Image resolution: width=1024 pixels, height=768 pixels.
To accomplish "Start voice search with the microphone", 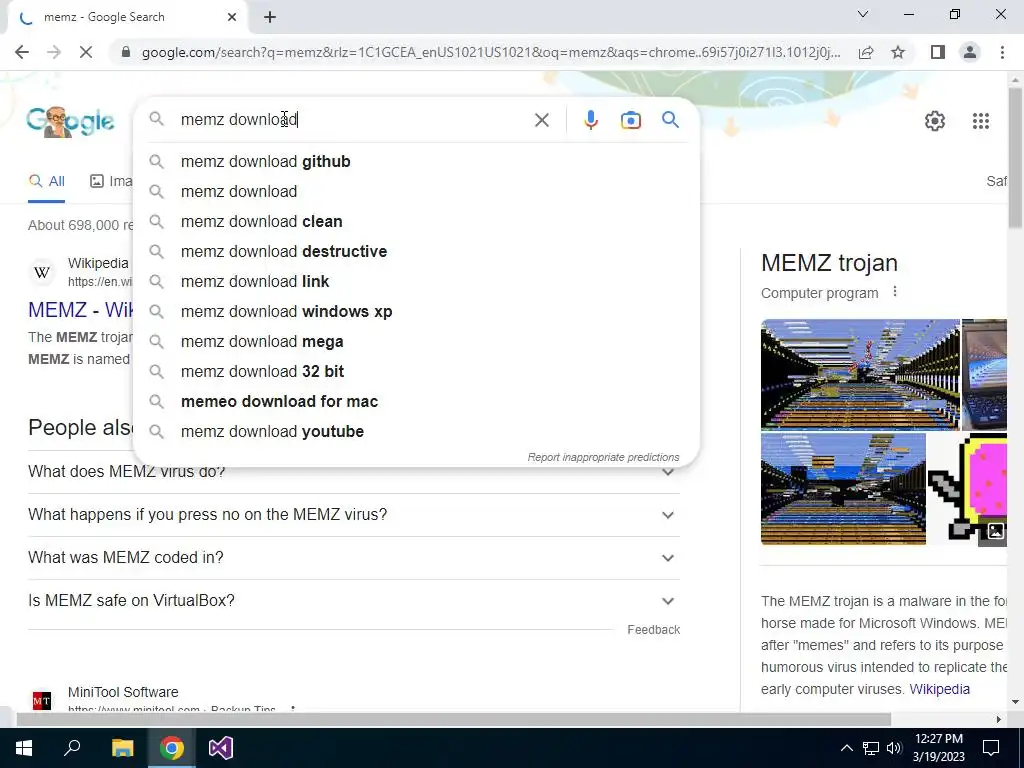I will [x=590, y=120].
